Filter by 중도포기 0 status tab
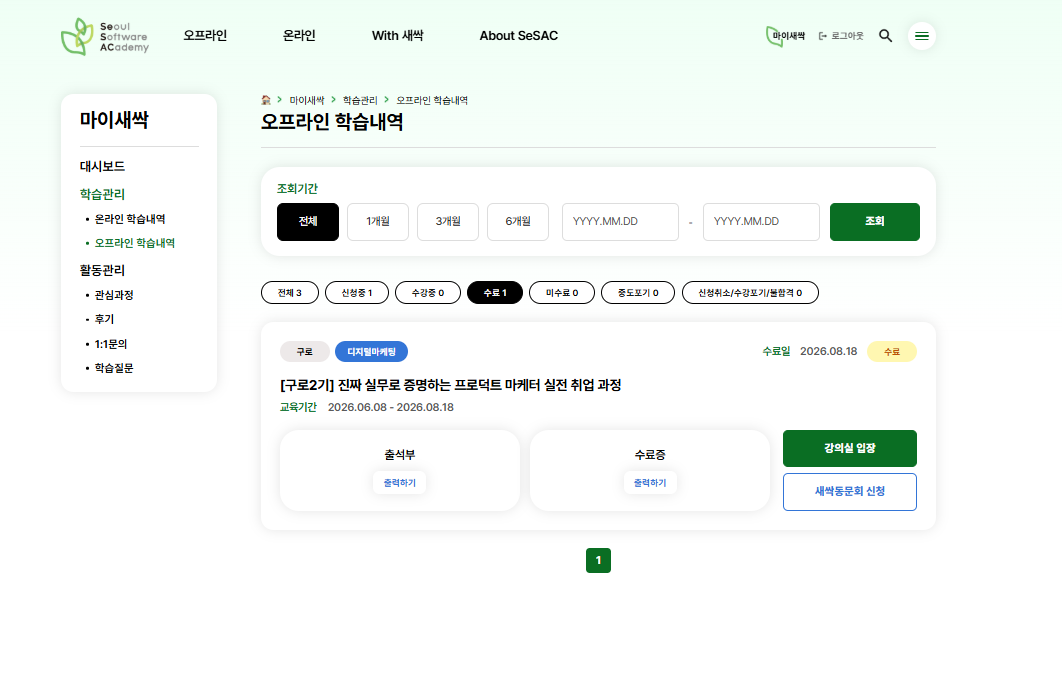The height and width of the screenshot is (697, 1062). [638, 293]
